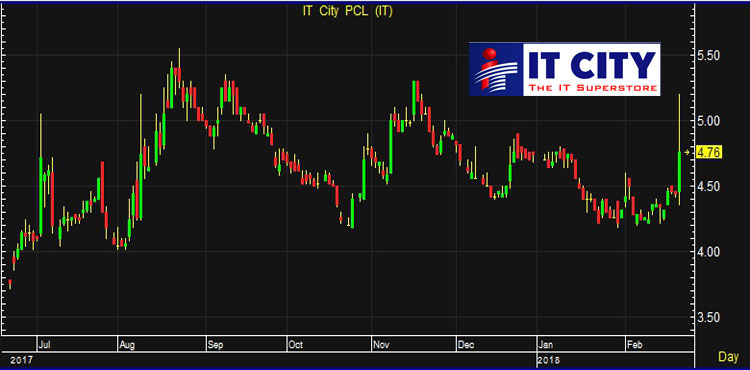Click the IT CITY superstore logo

tap(564, 69)
